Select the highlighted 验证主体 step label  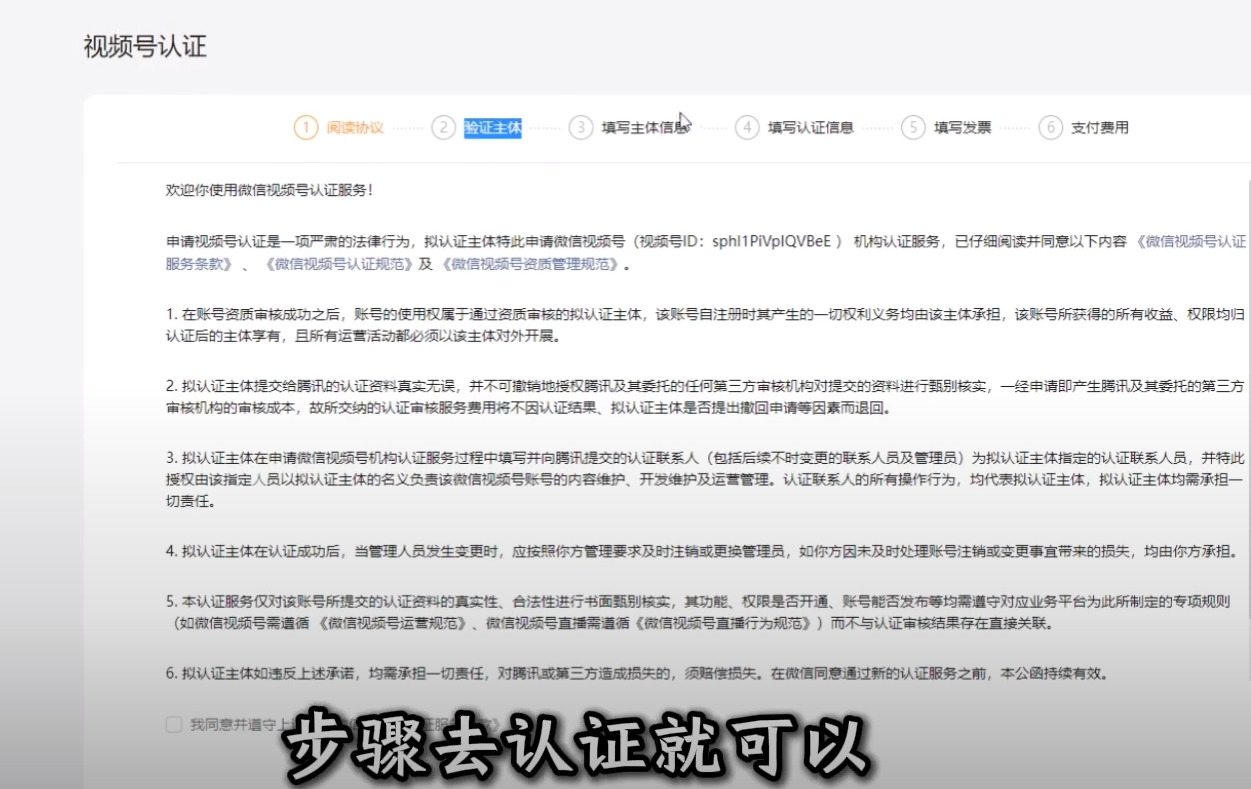point(493,128)
